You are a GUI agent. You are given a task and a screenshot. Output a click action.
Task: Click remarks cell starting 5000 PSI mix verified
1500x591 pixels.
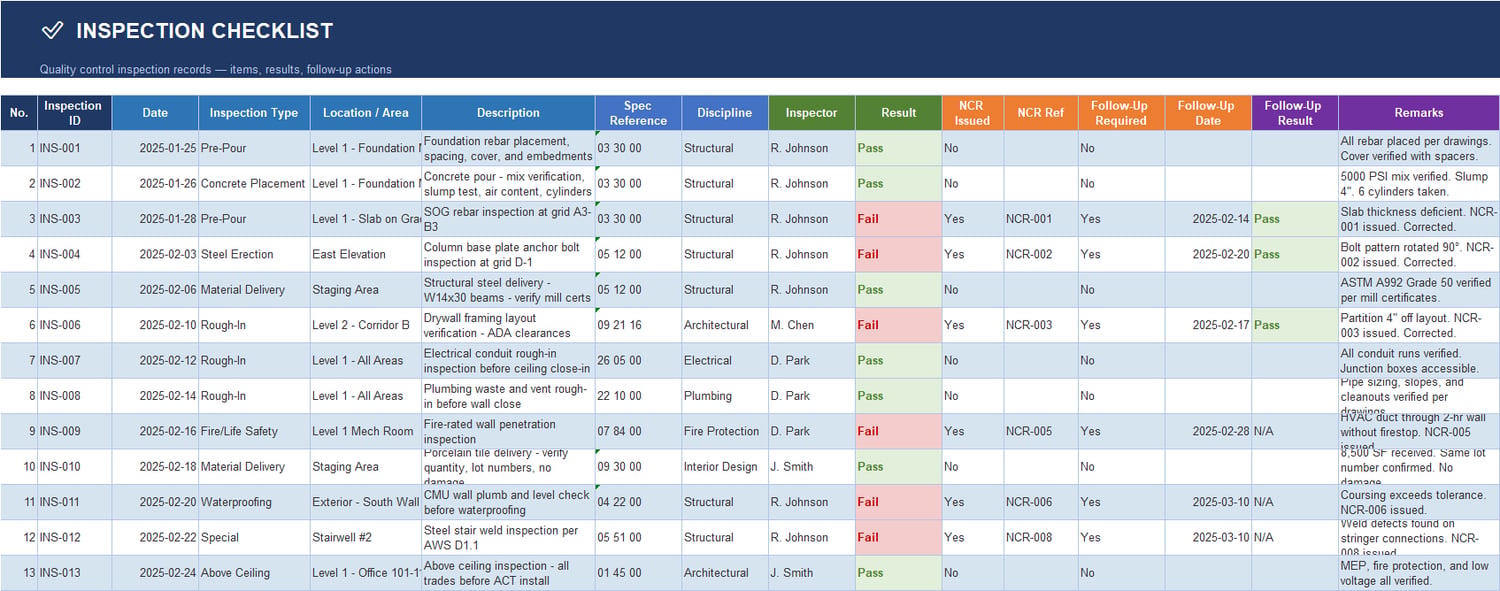coord(1419,183)
